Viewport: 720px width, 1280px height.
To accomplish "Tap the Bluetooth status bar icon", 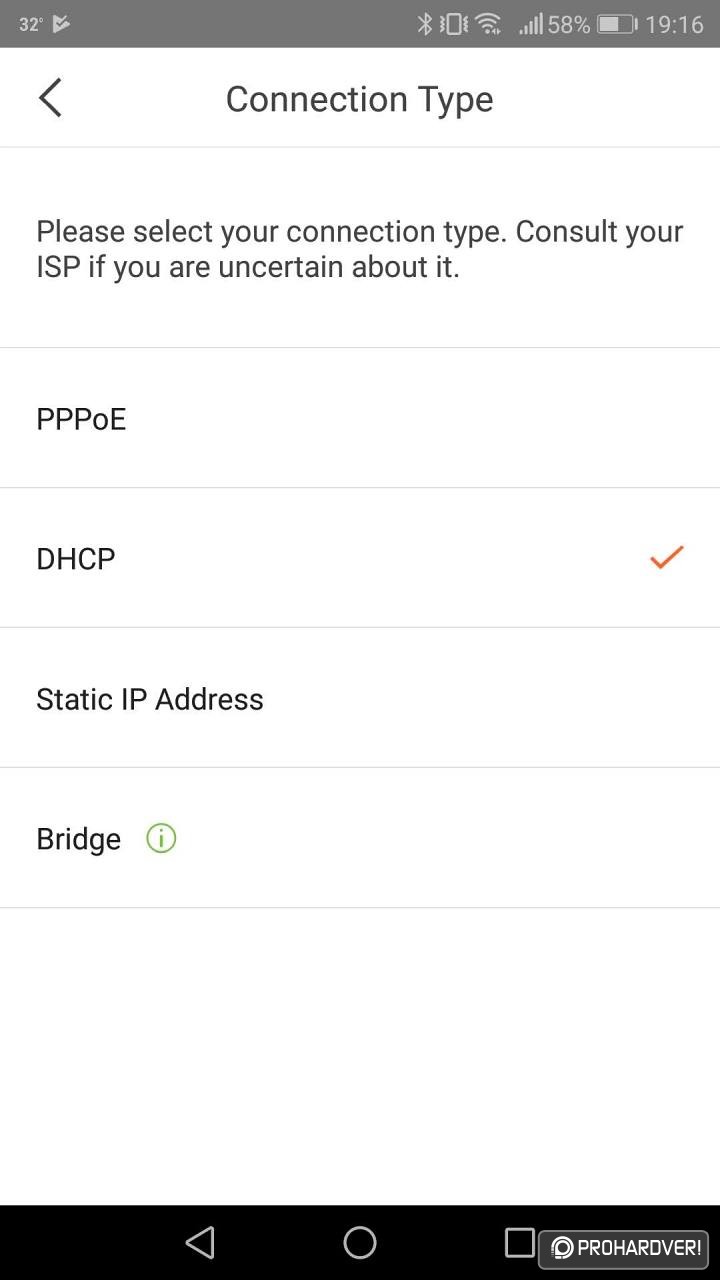I will click(x=424, y=24).
